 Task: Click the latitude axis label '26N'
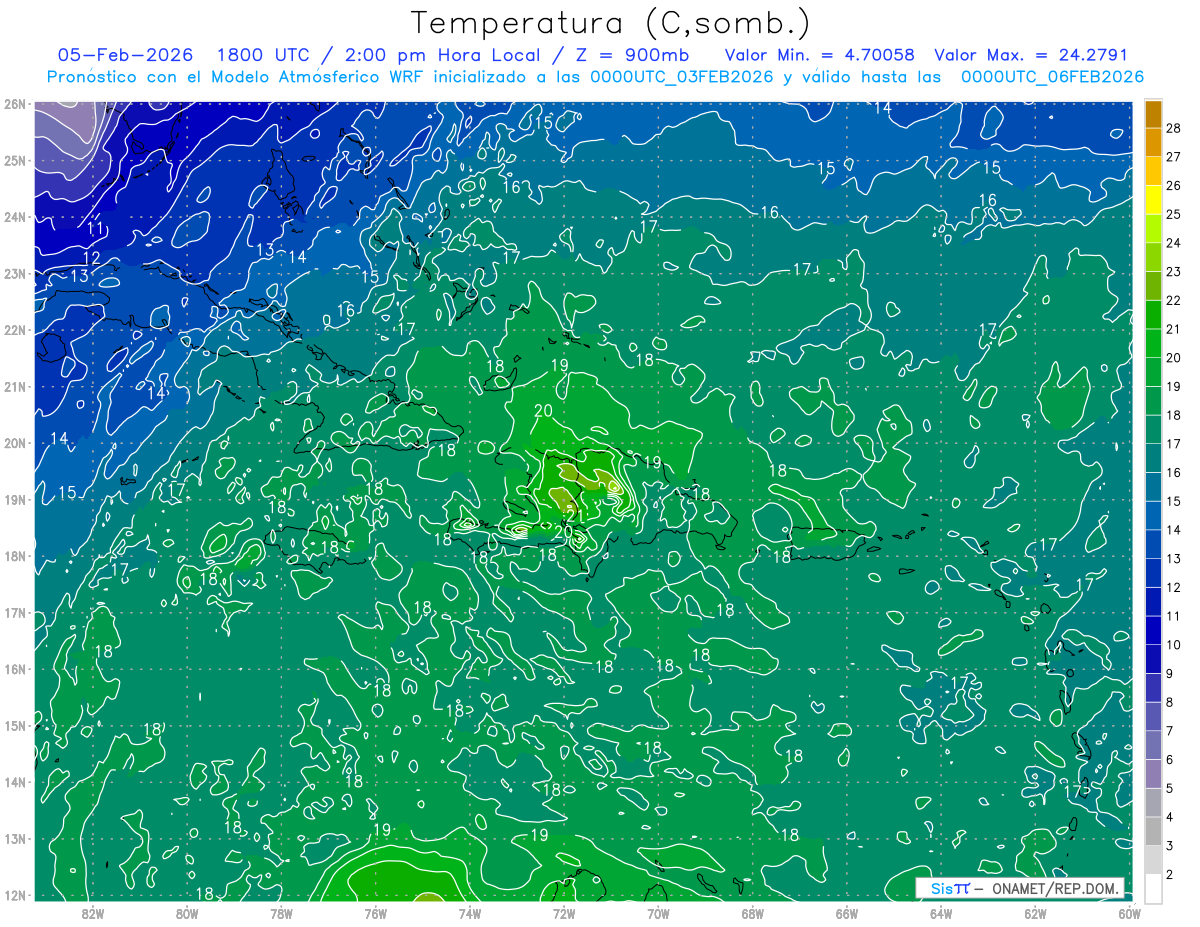point(14,104)
